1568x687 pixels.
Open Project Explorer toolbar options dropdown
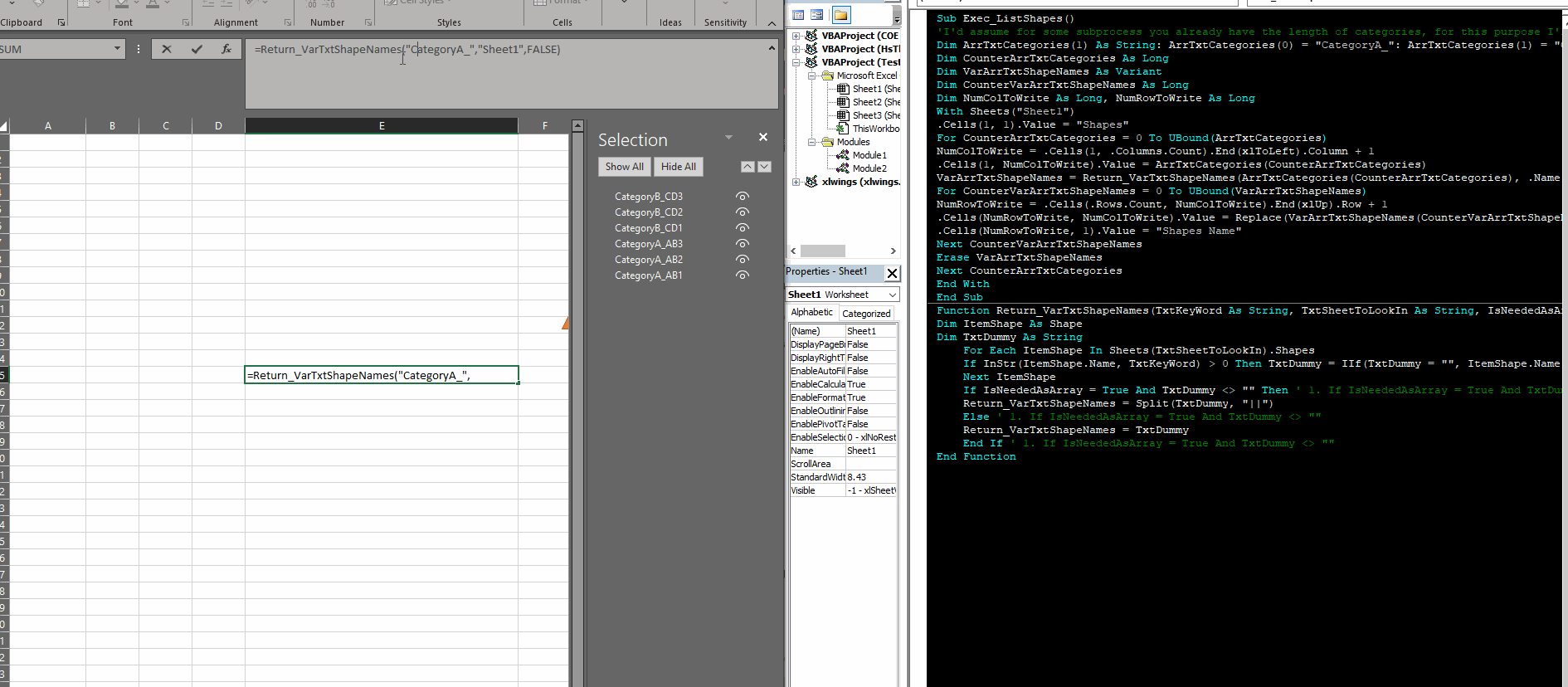(x=897, y=15)
